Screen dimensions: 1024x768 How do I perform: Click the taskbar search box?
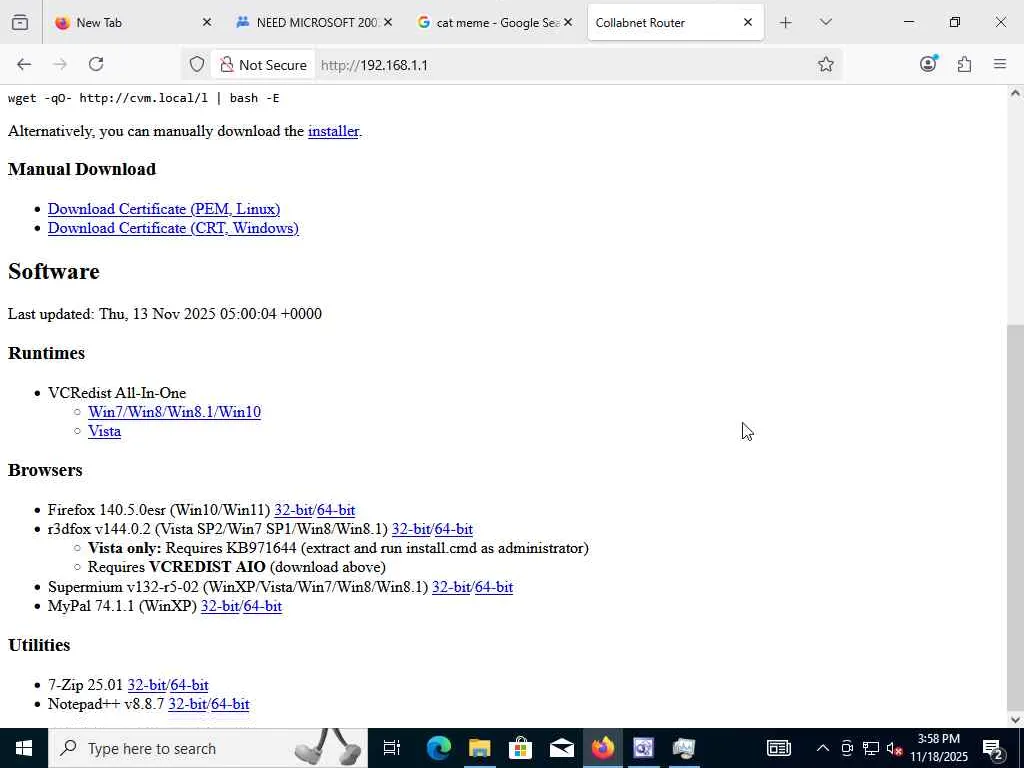pos(208,748)
